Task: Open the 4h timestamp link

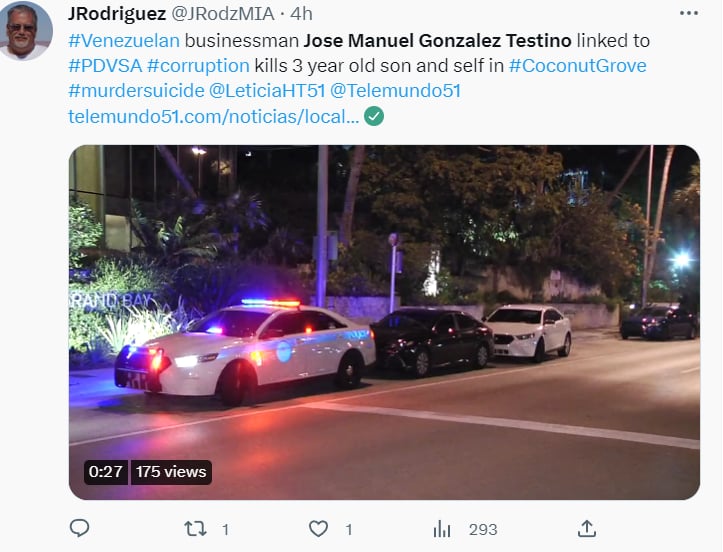Action: (x=301, y=14)
